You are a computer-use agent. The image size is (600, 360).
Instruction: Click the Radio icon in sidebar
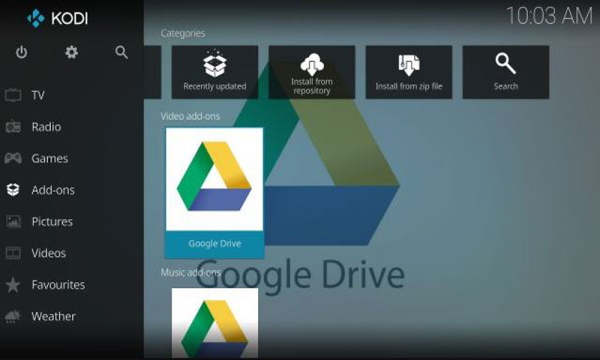pyautogui.click(x=13, y=127)
